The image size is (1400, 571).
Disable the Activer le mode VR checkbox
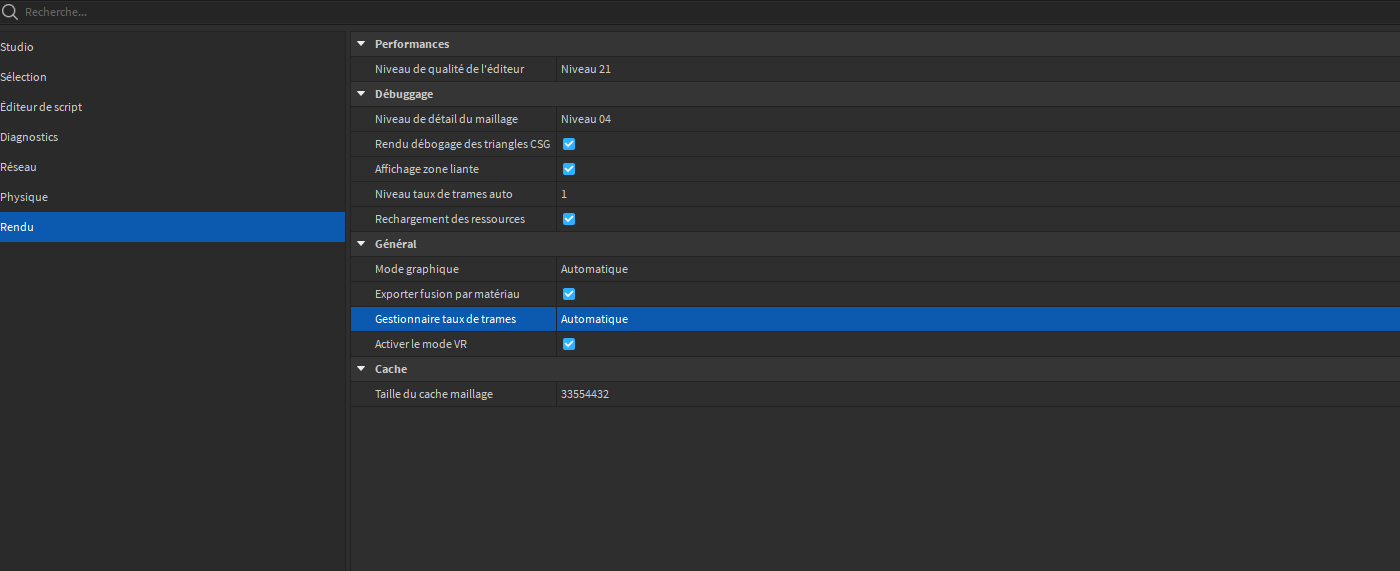(569, 344)
